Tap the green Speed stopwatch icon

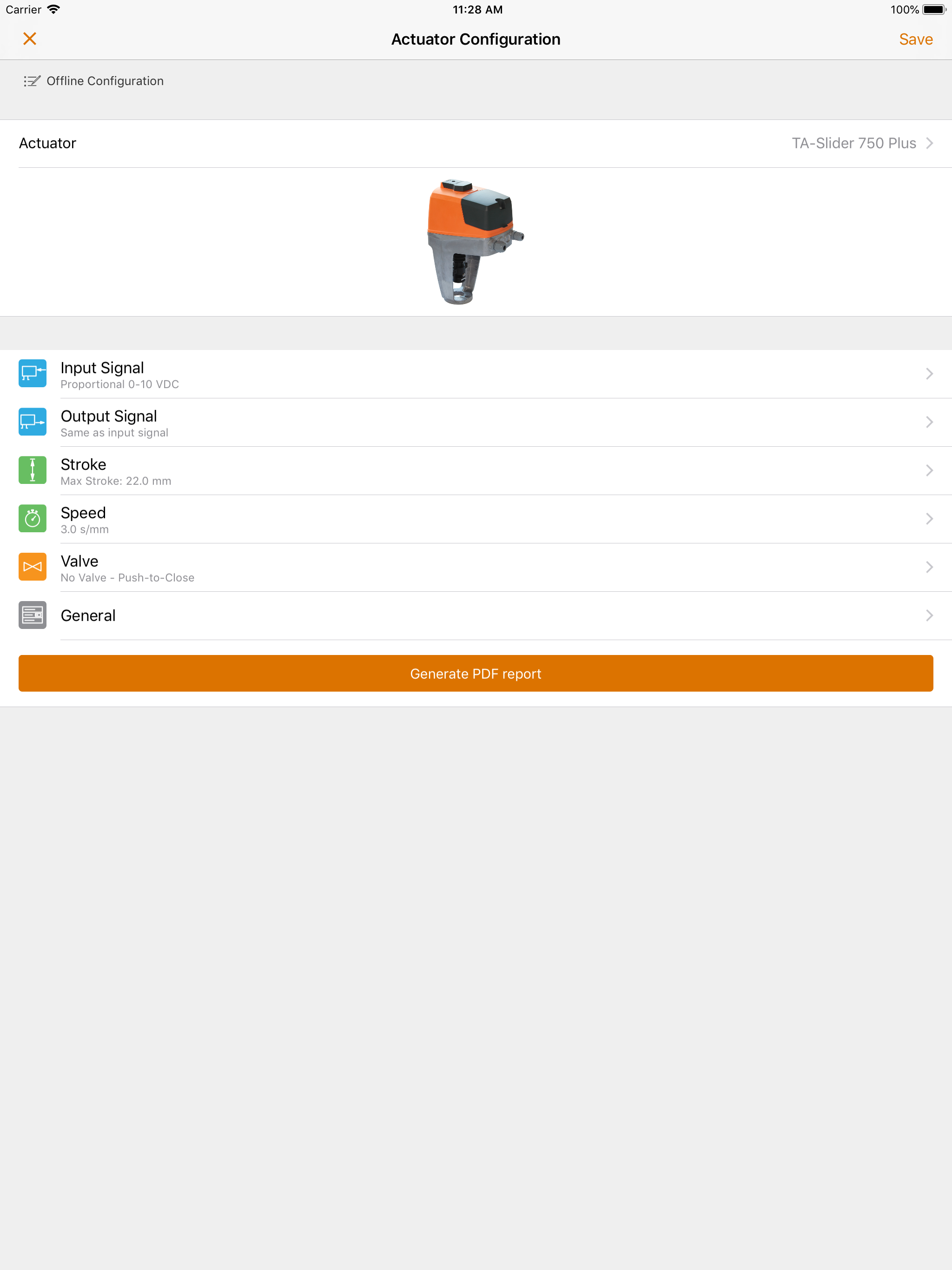(x=32, y=518)
